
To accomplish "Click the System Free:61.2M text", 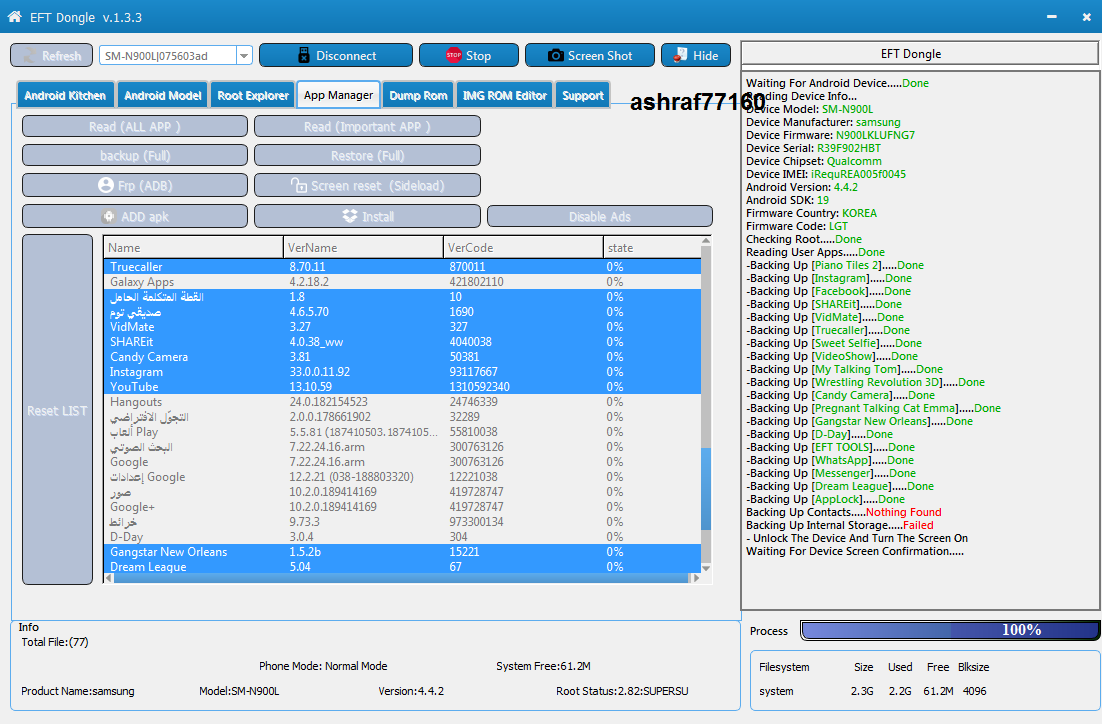I will coord(543,666).
